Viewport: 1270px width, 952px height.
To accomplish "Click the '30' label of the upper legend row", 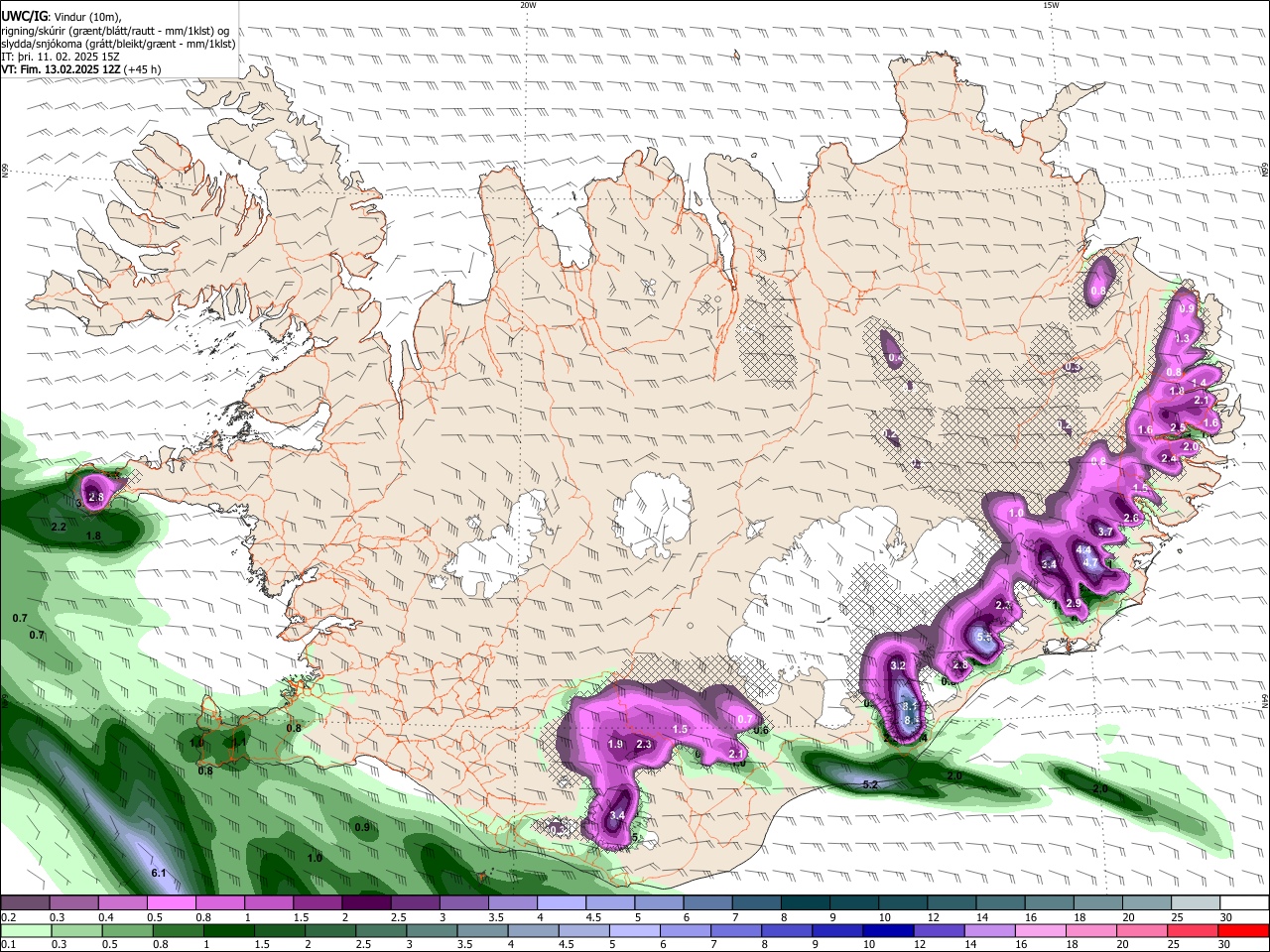I will pyautogui.click(x=1225, y=917).
